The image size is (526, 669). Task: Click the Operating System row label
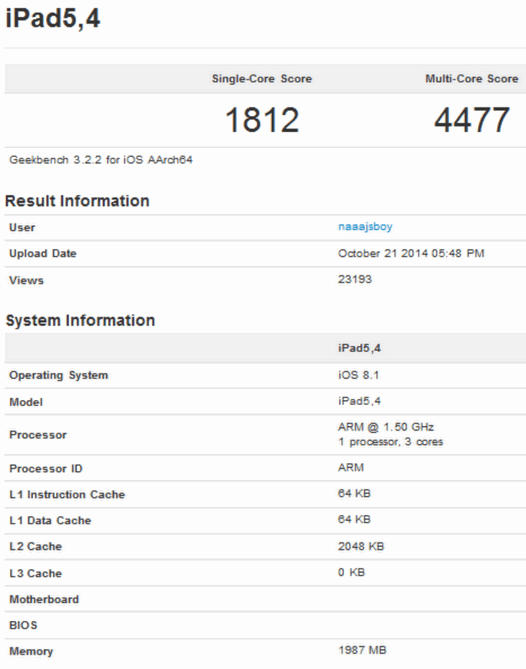point(58,375)
